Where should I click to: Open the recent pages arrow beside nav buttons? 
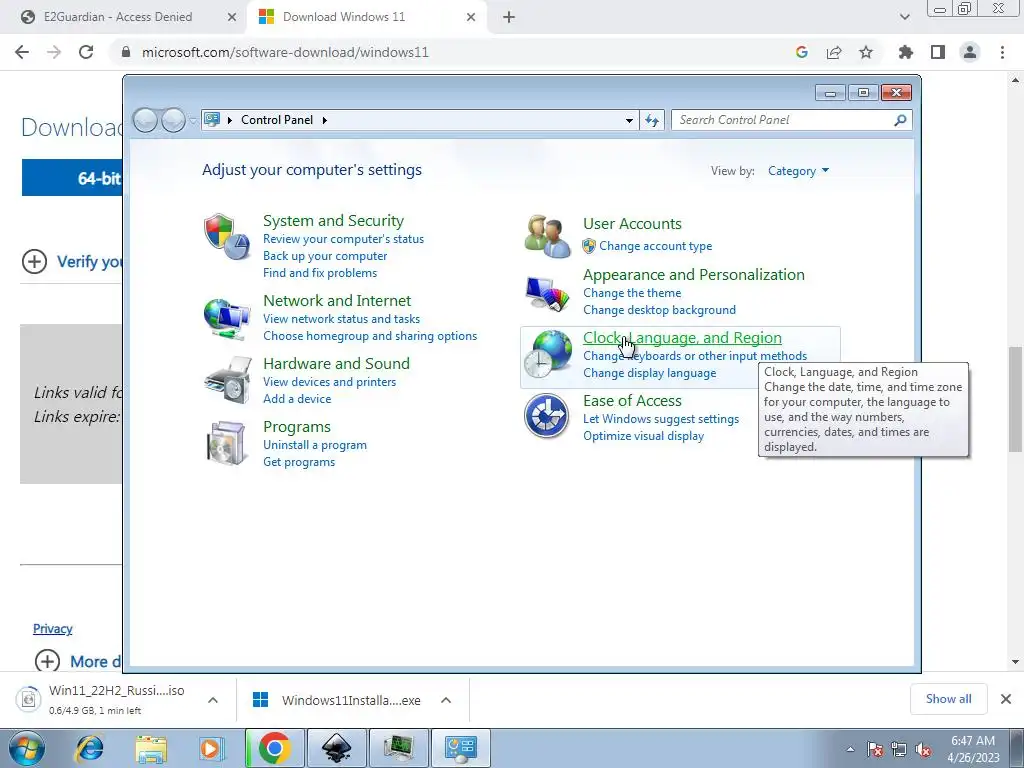coord(193,120)
